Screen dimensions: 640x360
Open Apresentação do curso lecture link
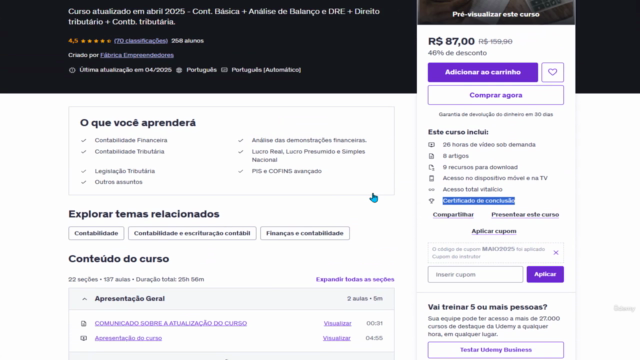tap(128, 338)
